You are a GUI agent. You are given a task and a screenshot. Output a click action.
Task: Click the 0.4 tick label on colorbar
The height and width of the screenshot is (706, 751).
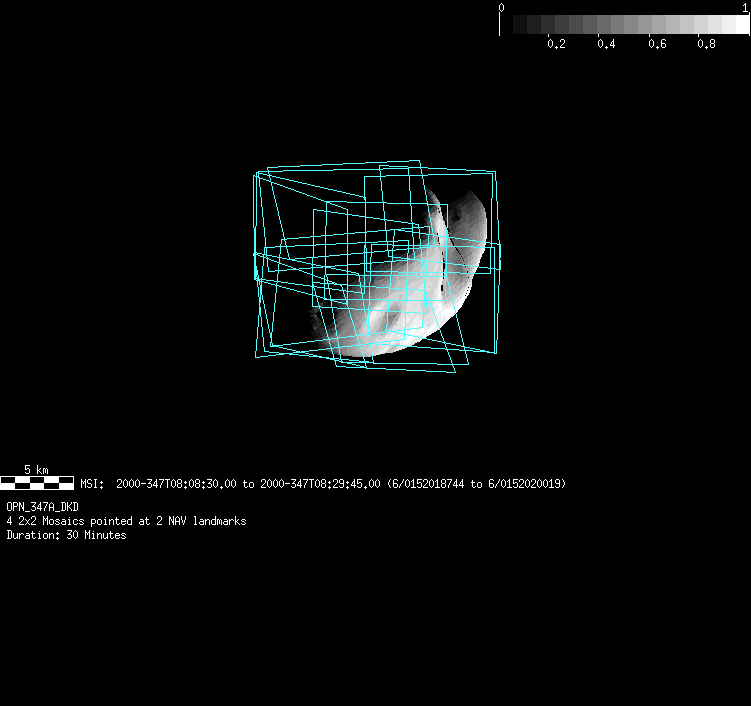pyautogui.click(x=606, y=45)
